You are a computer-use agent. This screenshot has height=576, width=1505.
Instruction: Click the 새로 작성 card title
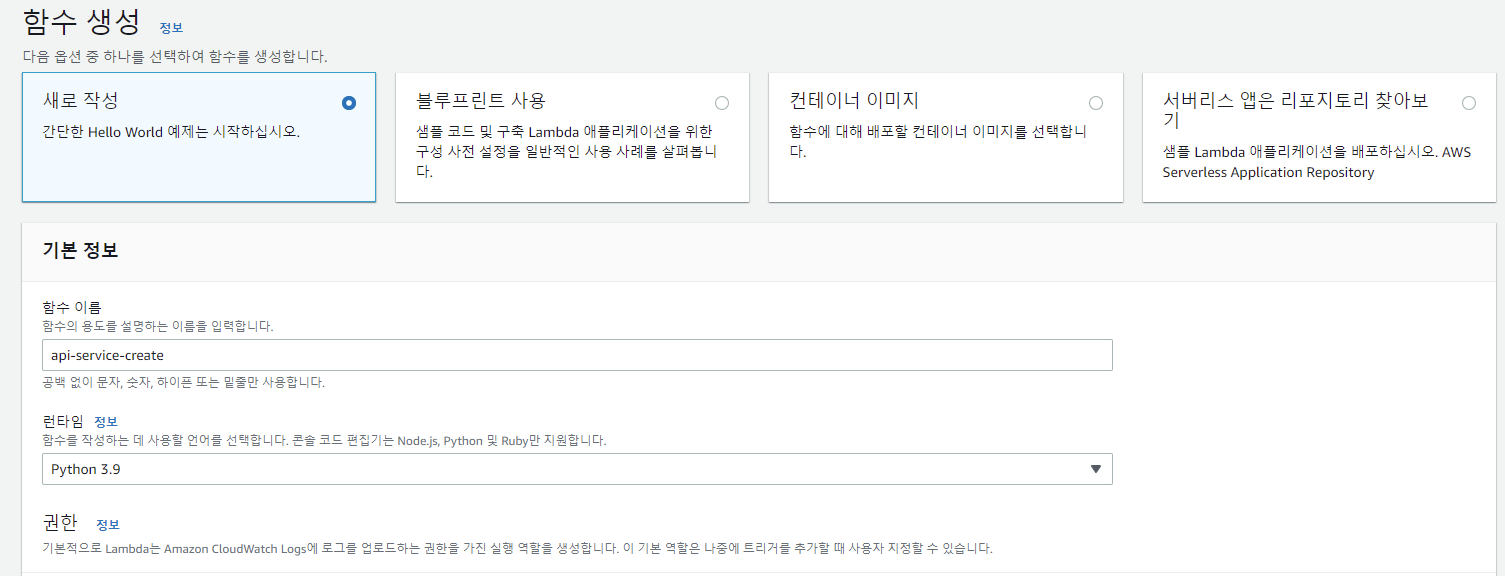coord(81,101)
